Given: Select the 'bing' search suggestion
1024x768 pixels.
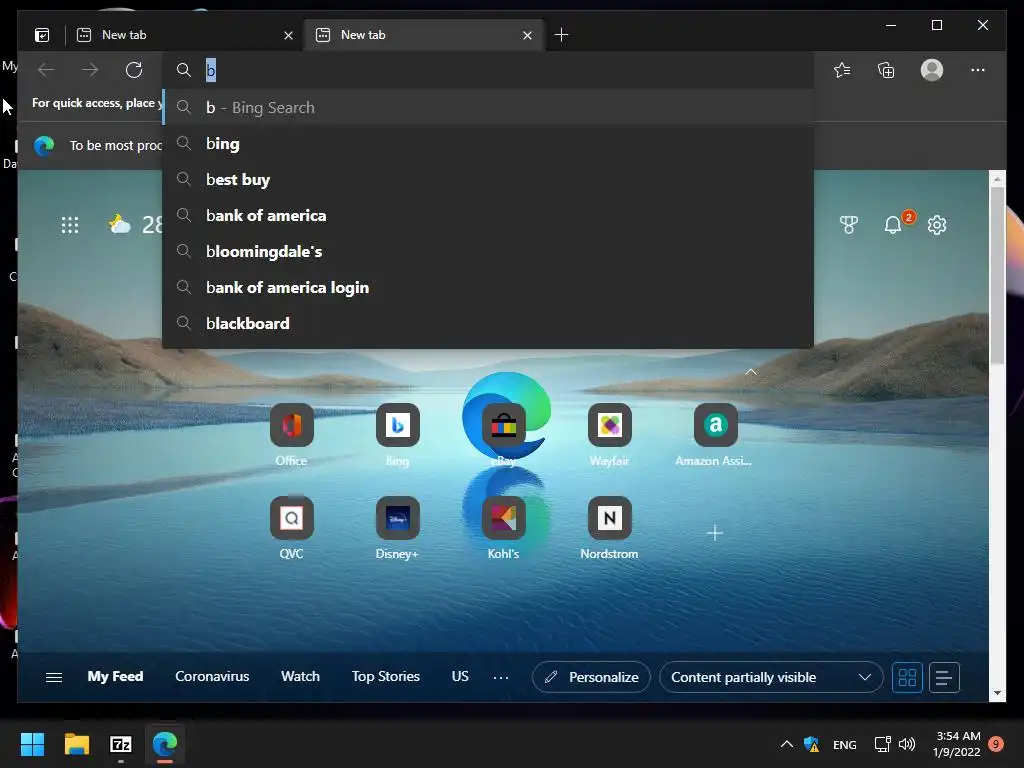Looking at the screenshot, I should (488, 144).
